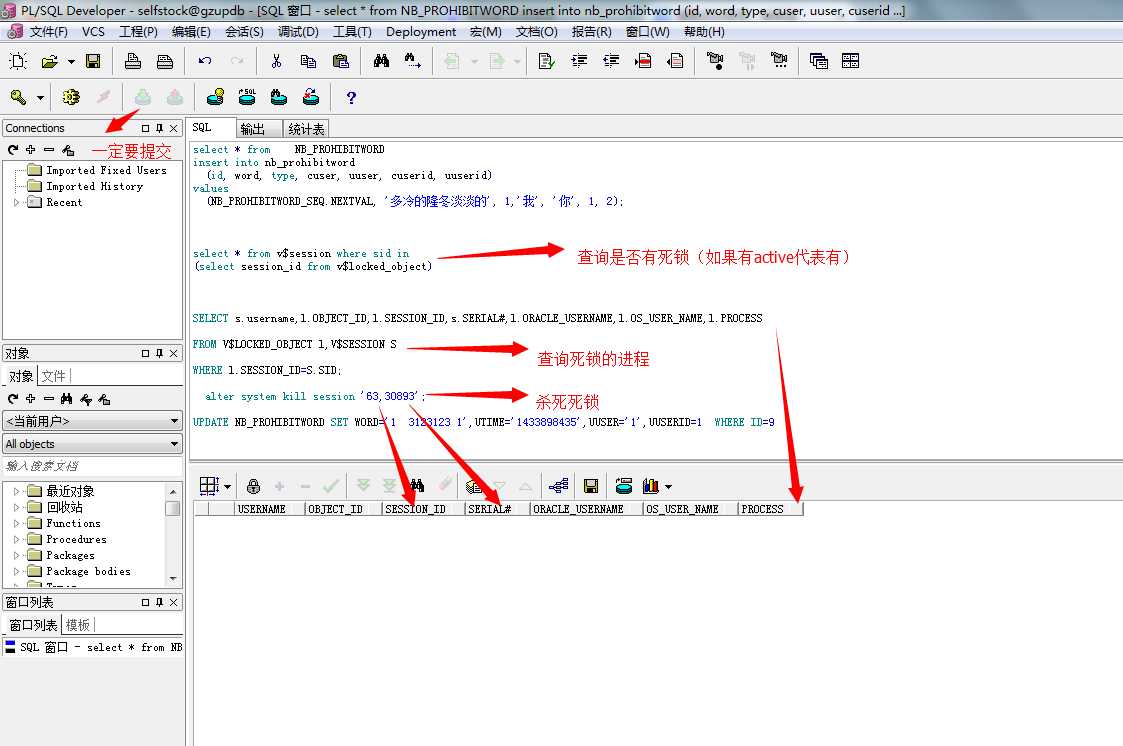The width and height of the screenshot is (1123, 746).
Task: Open the 会话(S) menu
Action: coord(244,32)
